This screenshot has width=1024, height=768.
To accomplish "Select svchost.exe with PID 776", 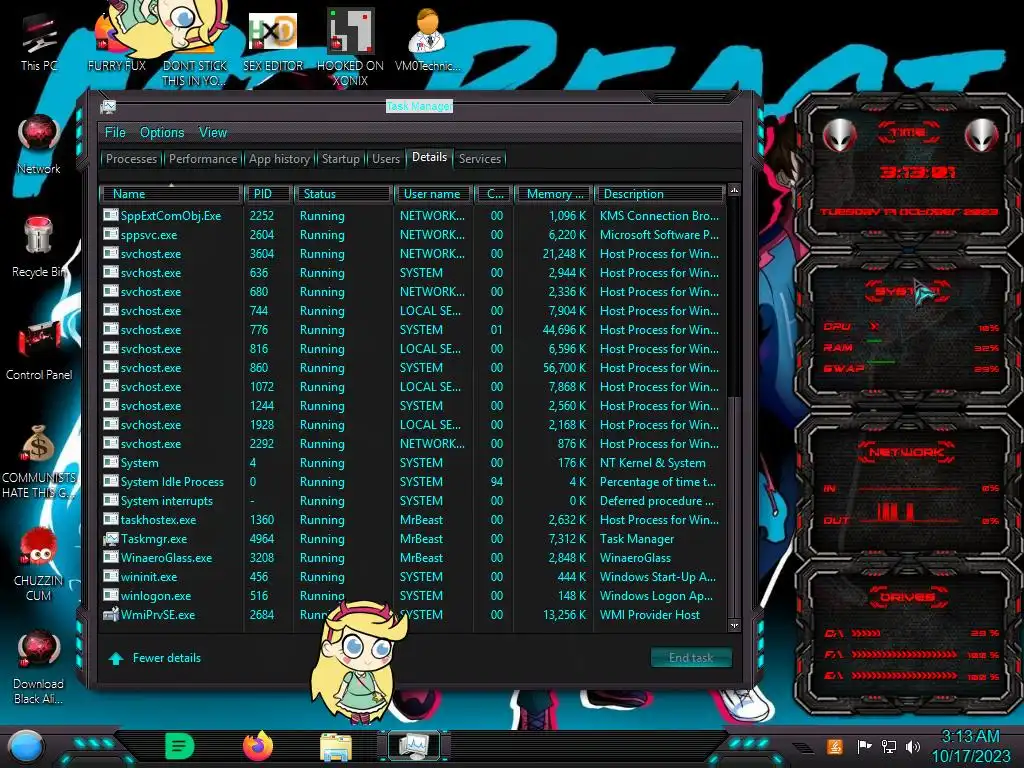I will (413, 330).
